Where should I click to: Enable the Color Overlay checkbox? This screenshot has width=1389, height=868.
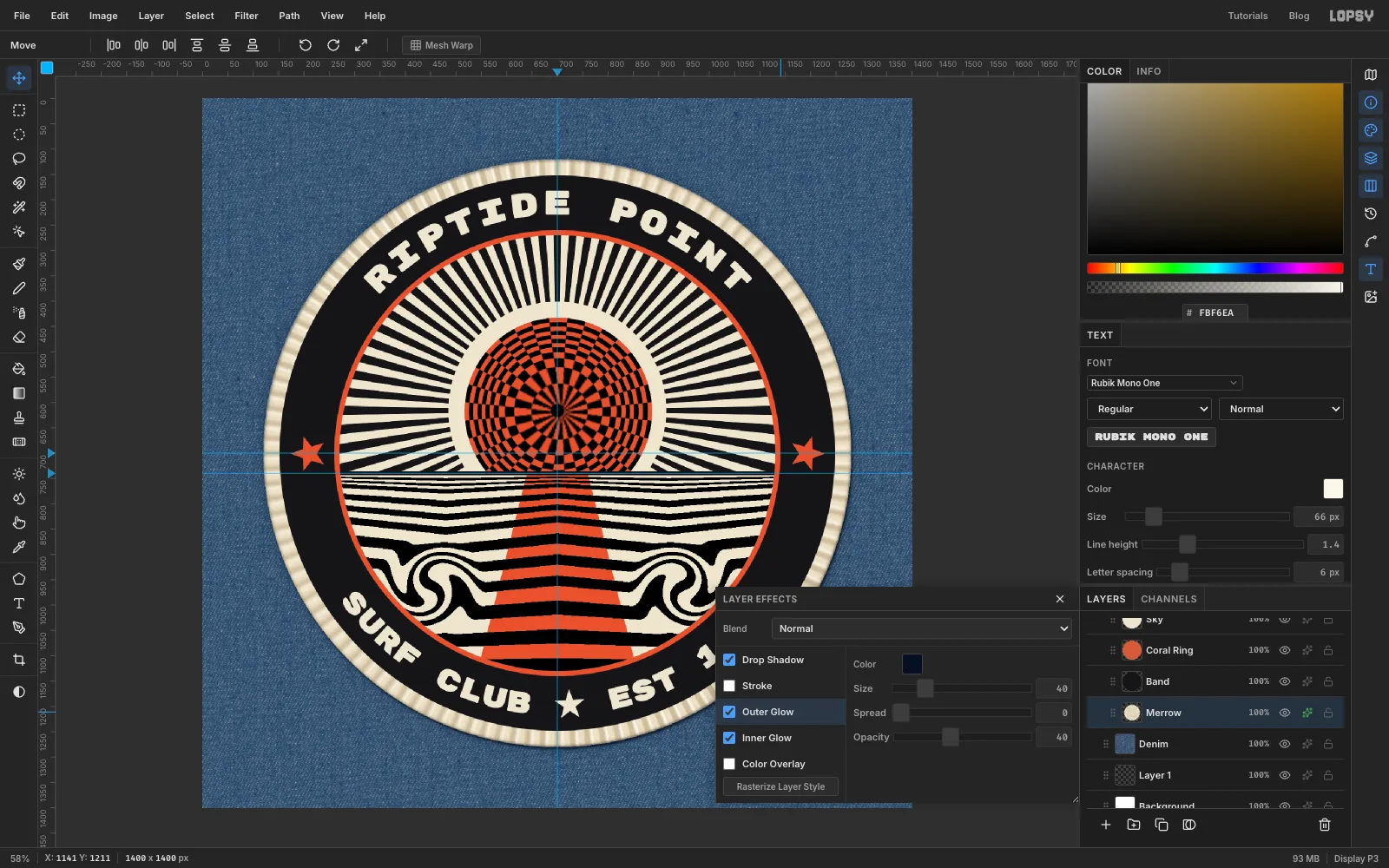coord(729,764)
